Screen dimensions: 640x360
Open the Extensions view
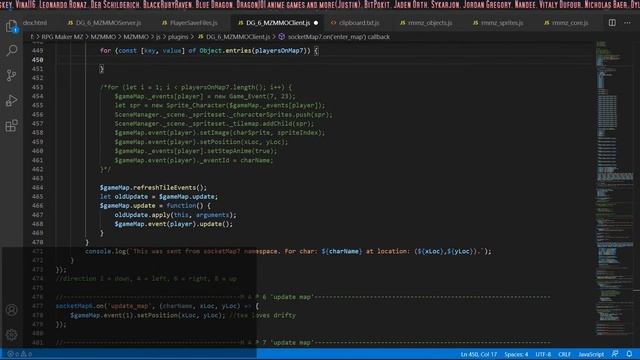click(11, 125)
